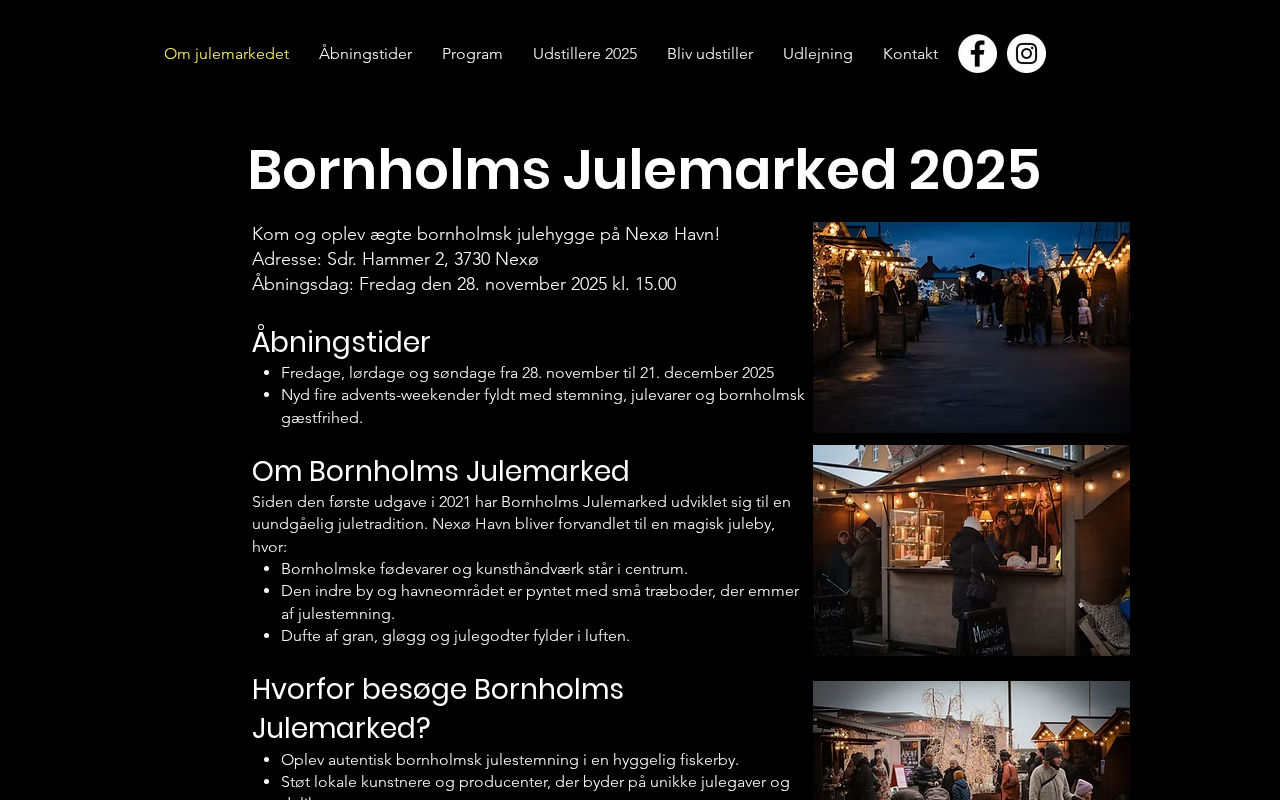Click the Åbningstider section heading
The image size is (1280, 800).
click(x=341, y=342)
